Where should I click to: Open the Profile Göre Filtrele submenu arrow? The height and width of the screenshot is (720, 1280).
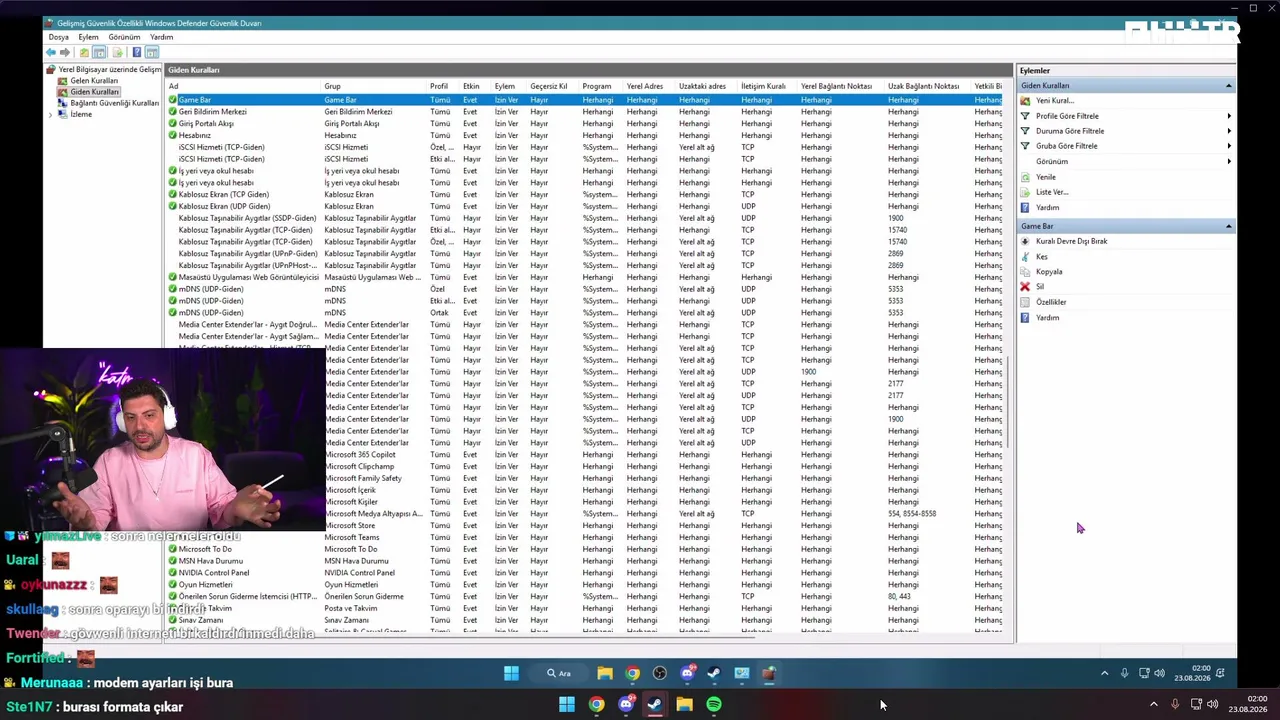pos(1229,116)
